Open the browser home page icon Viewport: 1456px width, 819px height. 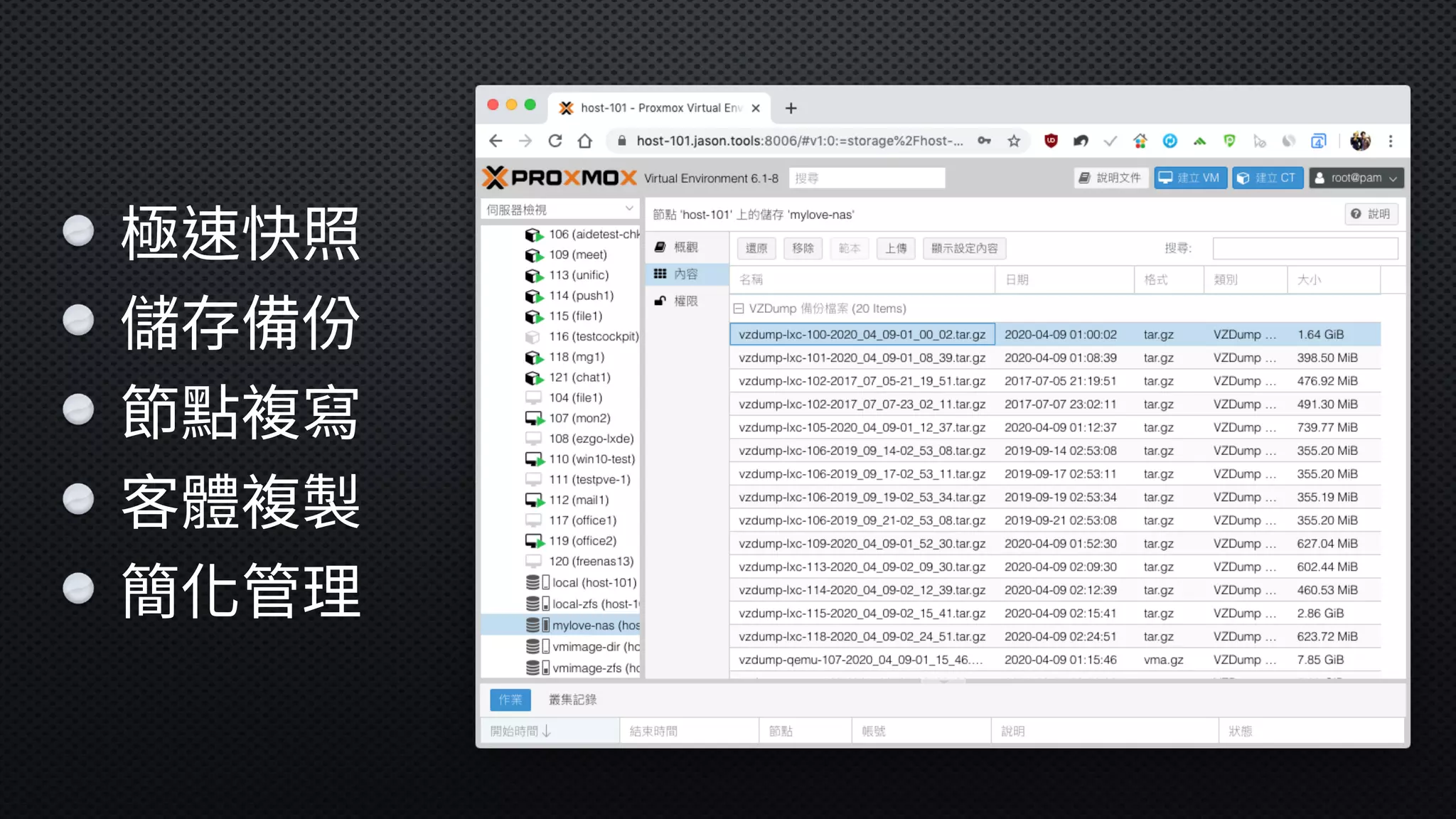pos(585,141)
